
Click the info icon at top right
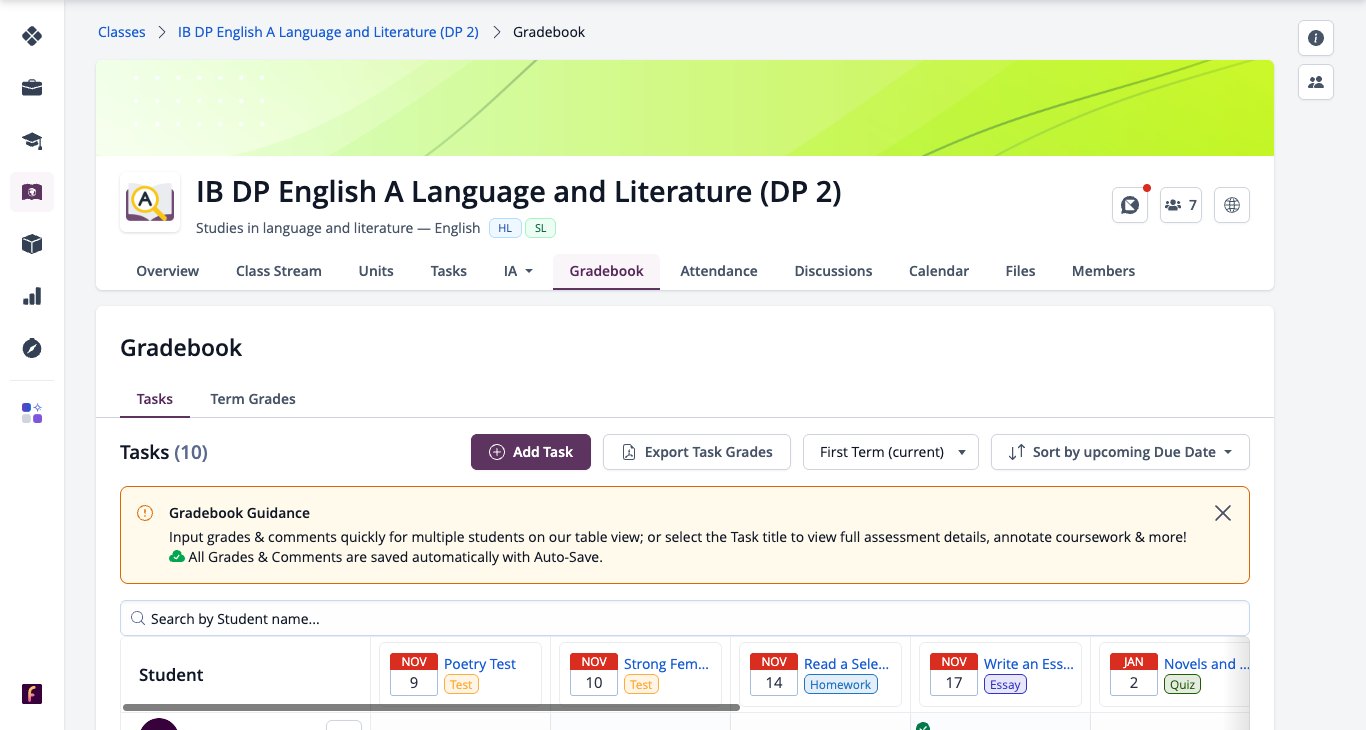(1316, 38)
